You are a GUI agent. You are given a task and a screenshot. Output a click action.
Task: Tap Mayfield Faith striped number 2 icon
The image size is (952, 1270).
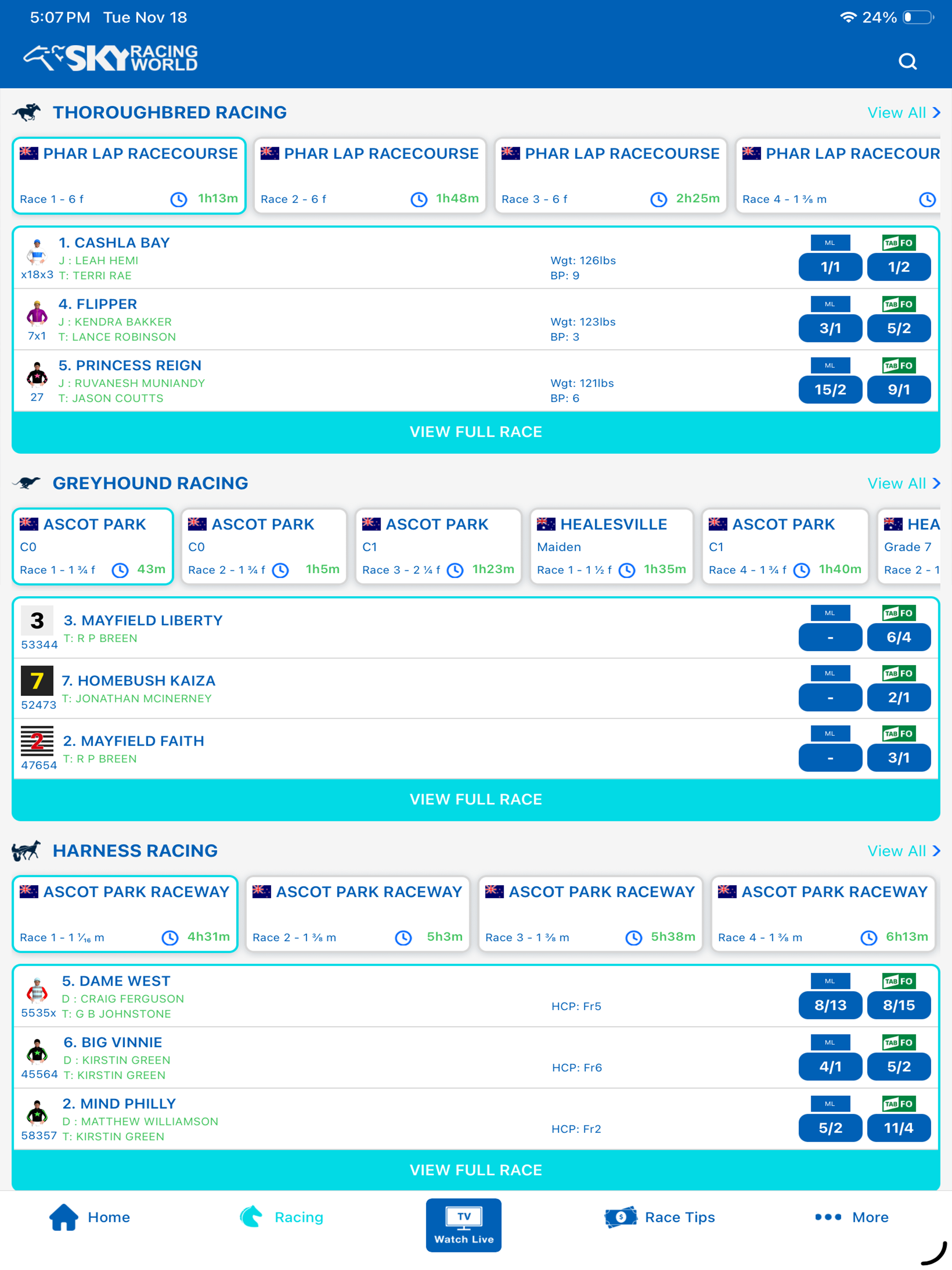tap(37, 741)
